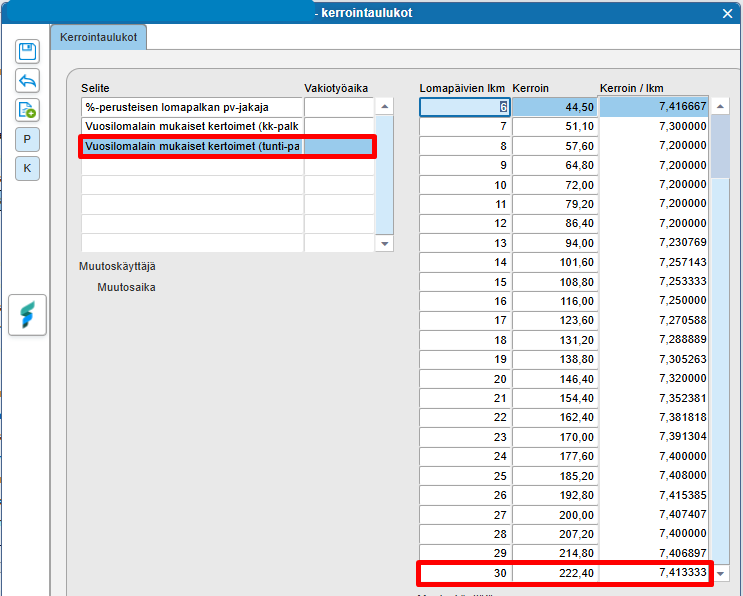Image resolution: width=743 pixels, height=596 pixels.
Task: Select Vuosilomalain mukaiset kertoimet (kk-palk row
Action: click(x=191, y=127)
